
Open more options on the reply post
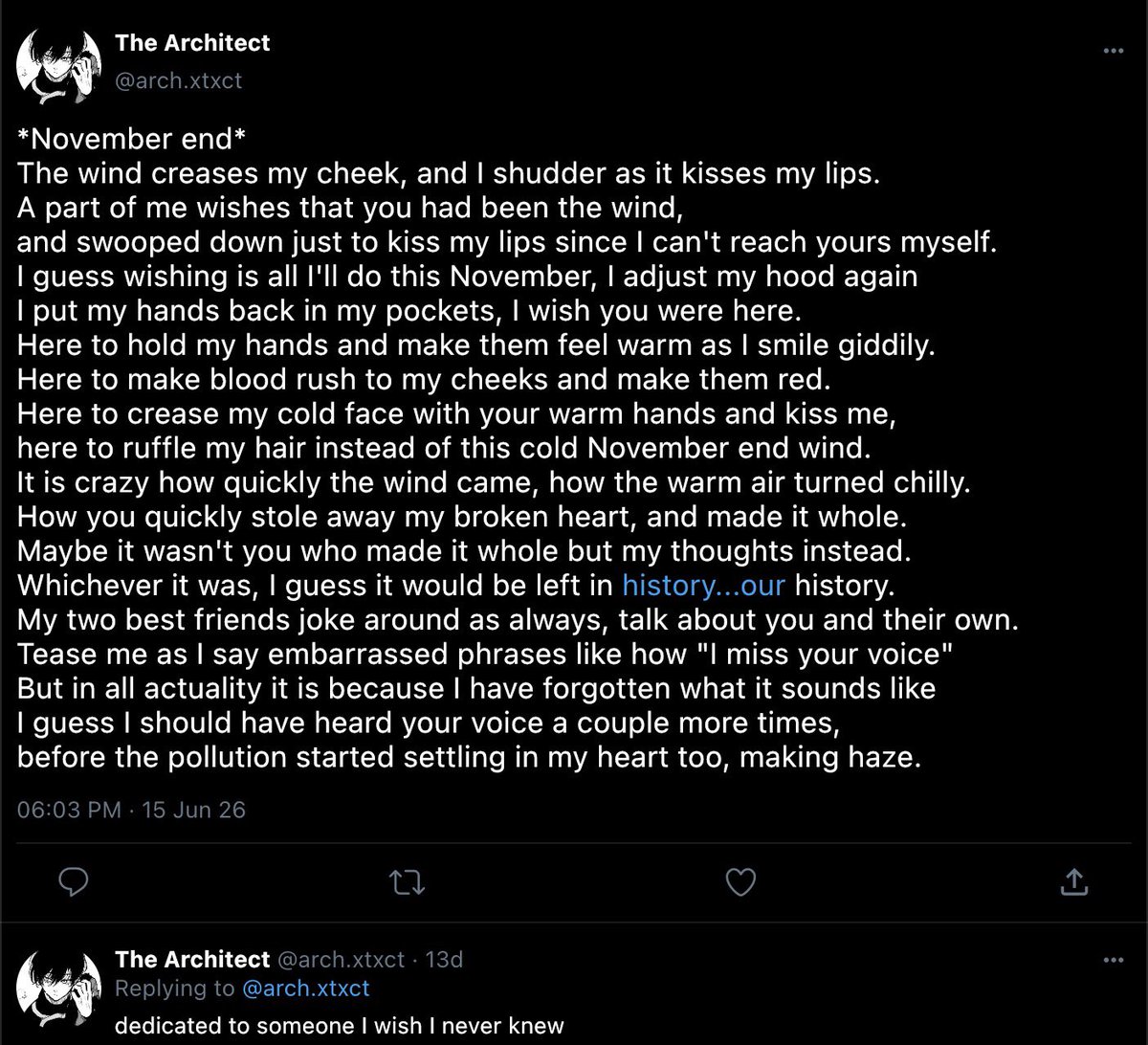tap(1113, 959)
